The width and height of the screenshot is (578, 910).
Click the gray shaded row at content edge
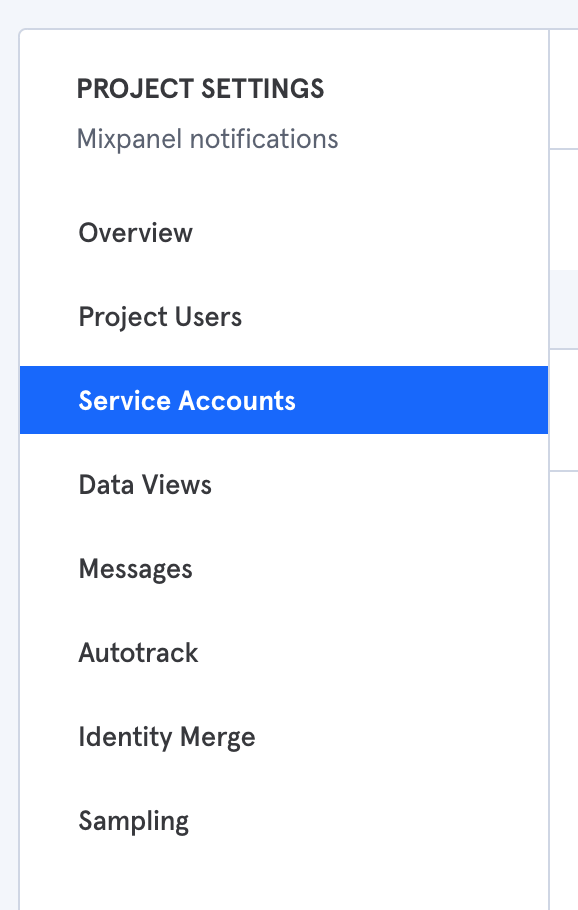click(563, 309)
